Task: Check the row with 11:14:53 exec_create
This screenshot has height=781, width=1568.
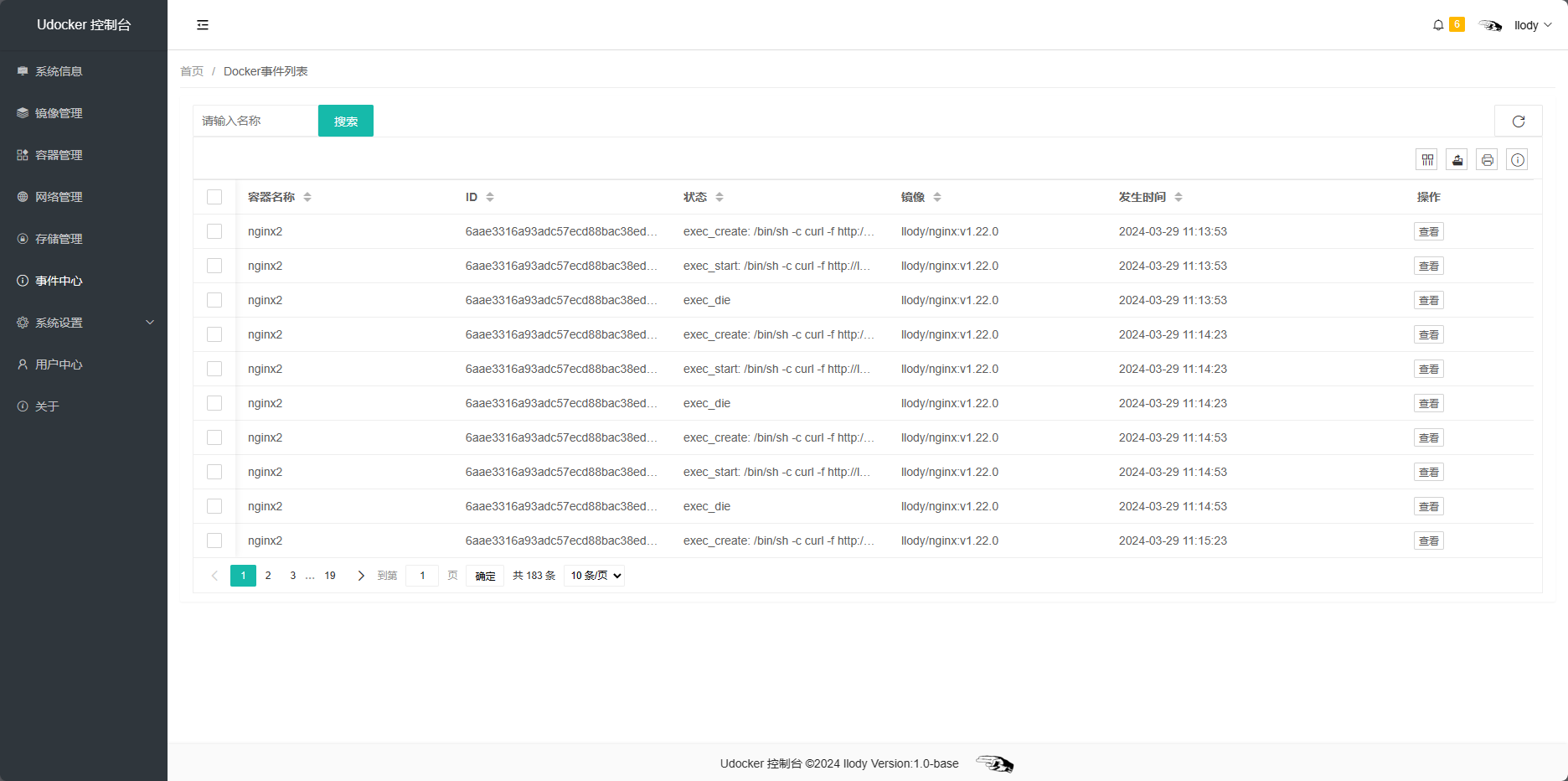Action: 214,437
